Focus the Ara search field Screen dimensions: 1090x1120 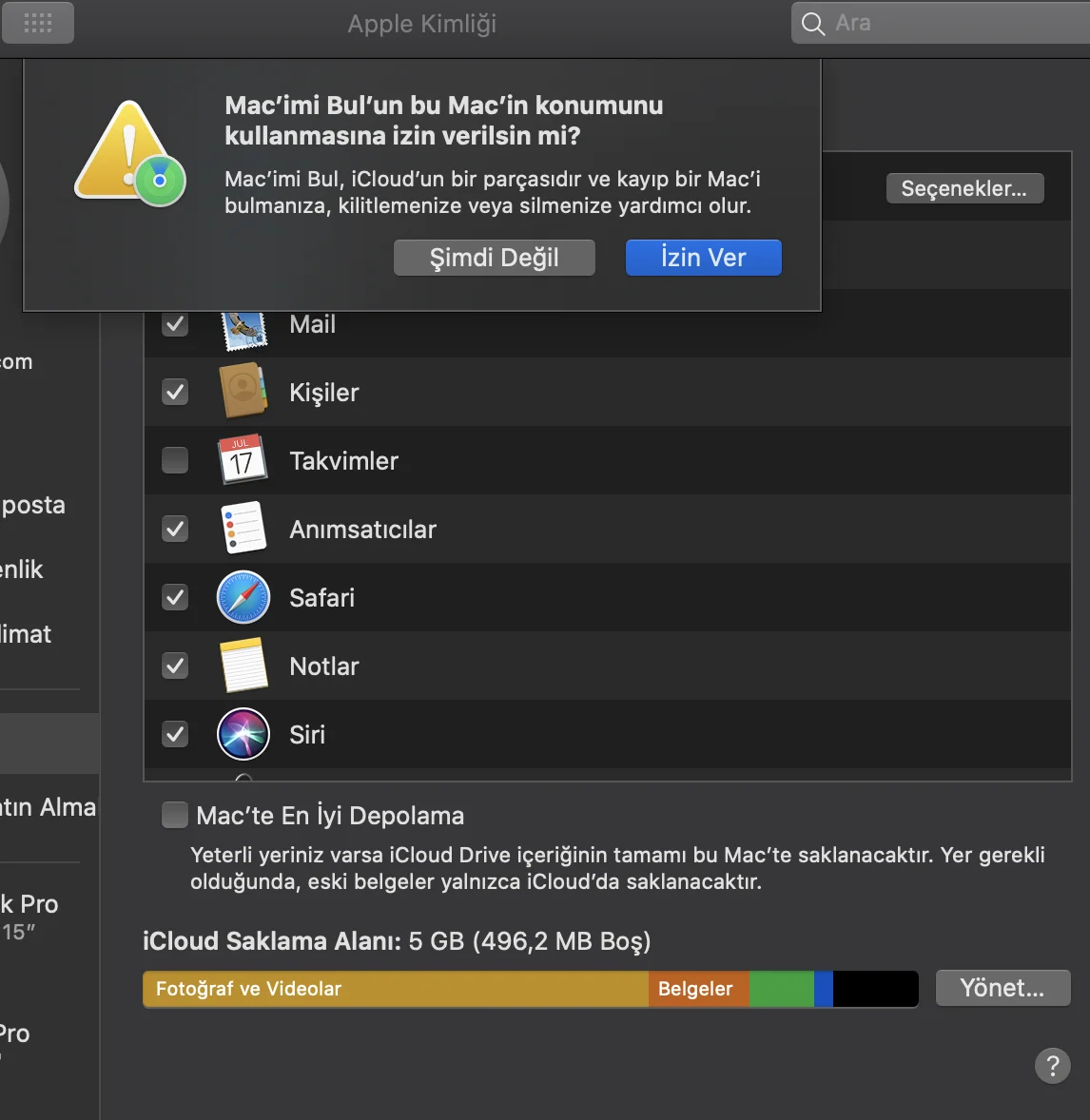click(951, 23)
